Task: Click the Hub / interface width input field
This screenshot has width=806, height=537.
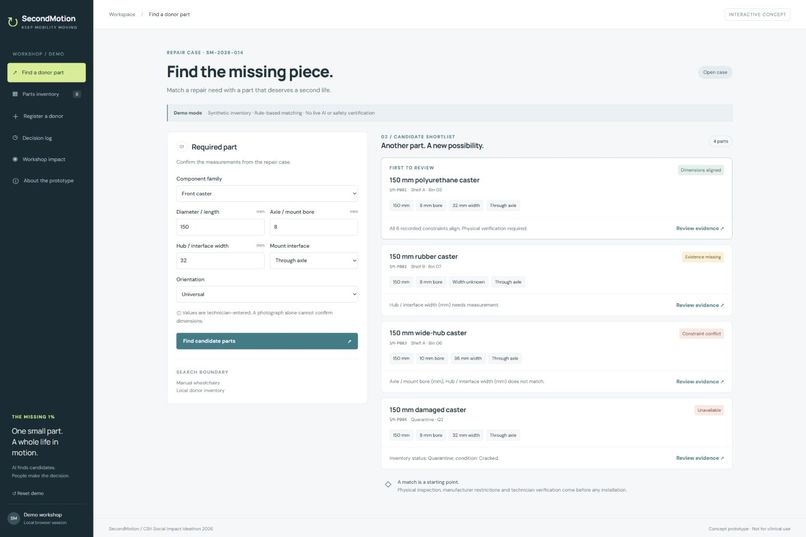Action: point(220,261)
